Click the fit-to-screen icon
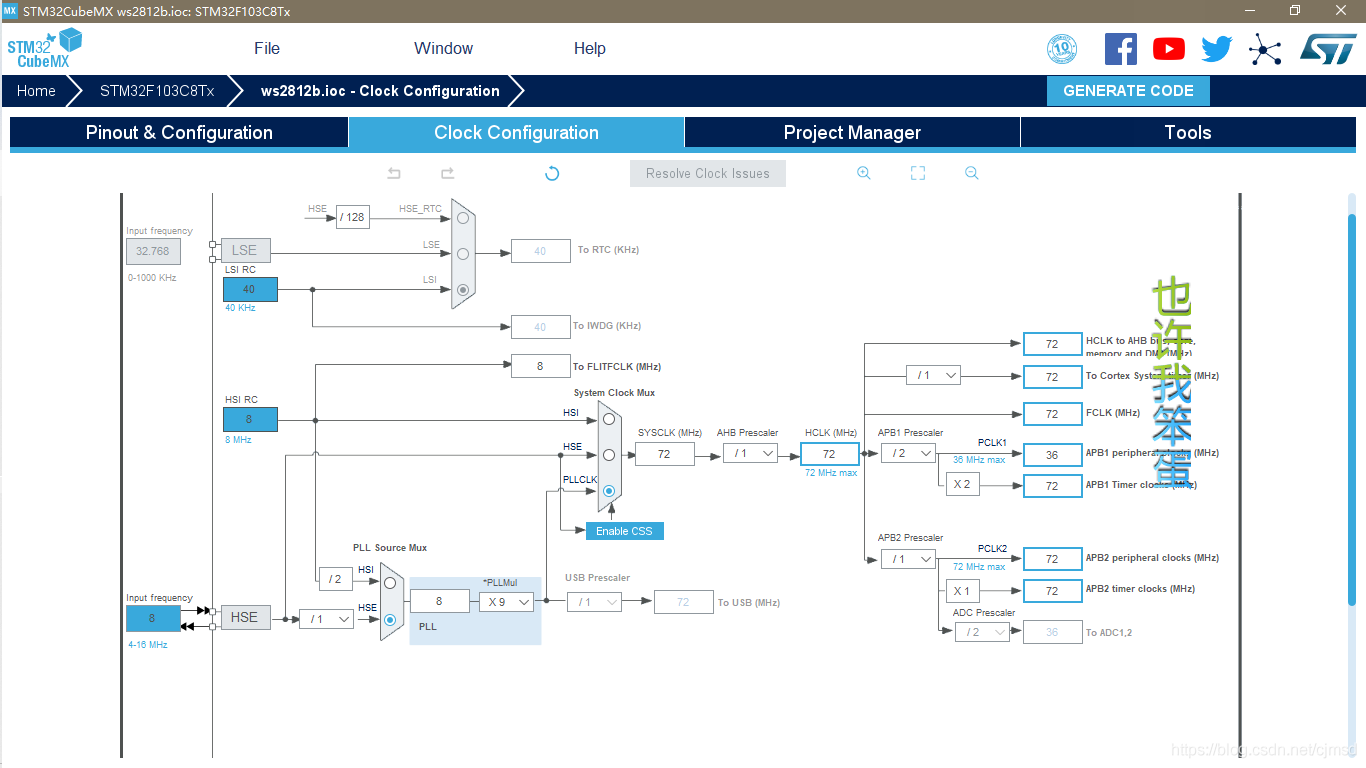 [918, 173]
